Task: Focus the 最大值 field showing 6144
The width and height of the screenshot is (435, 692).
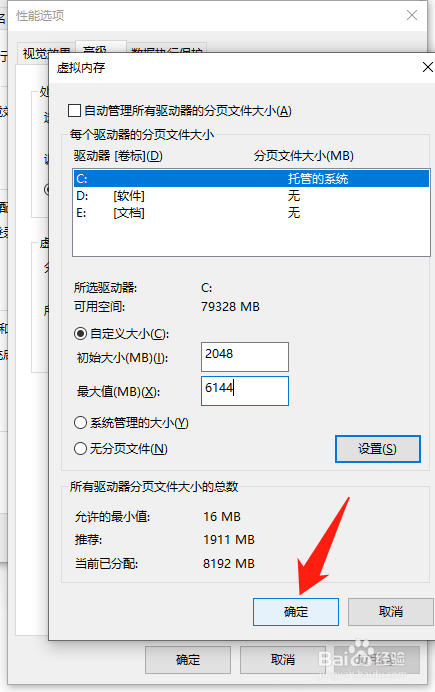Action: pyautogui.click(x=245, y=391)
